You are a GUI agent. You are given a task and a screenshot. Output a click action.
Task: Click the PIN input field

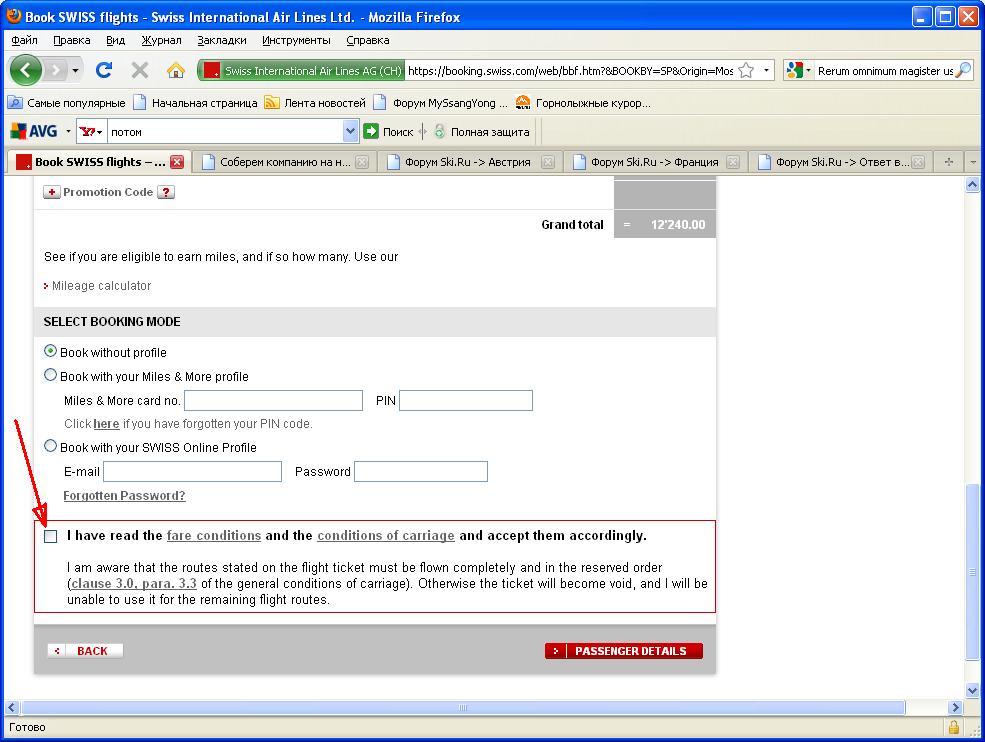466,401
